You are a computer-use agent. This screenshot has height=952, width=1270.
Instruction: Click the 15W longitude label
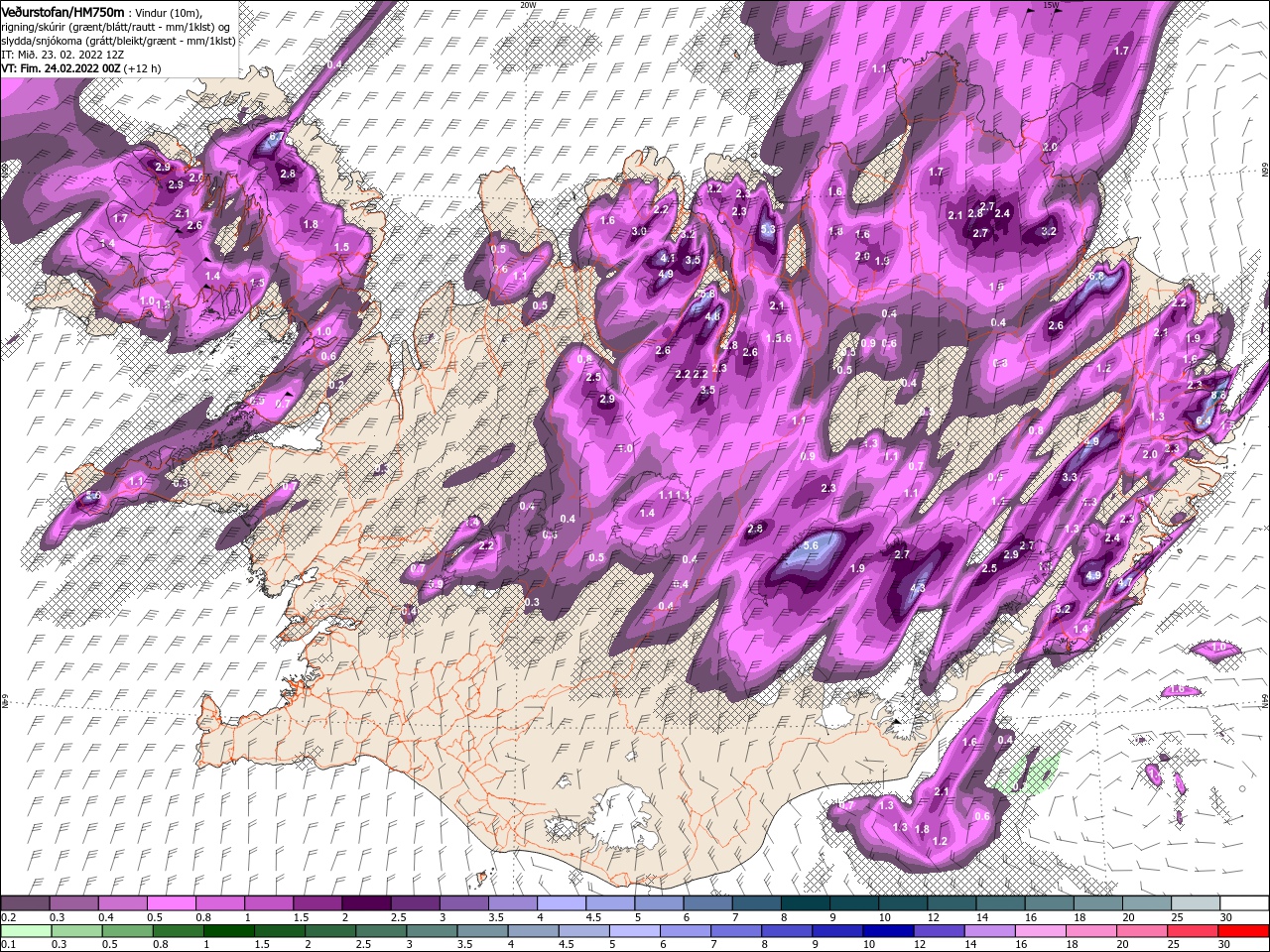click(x=1052, y=5)
